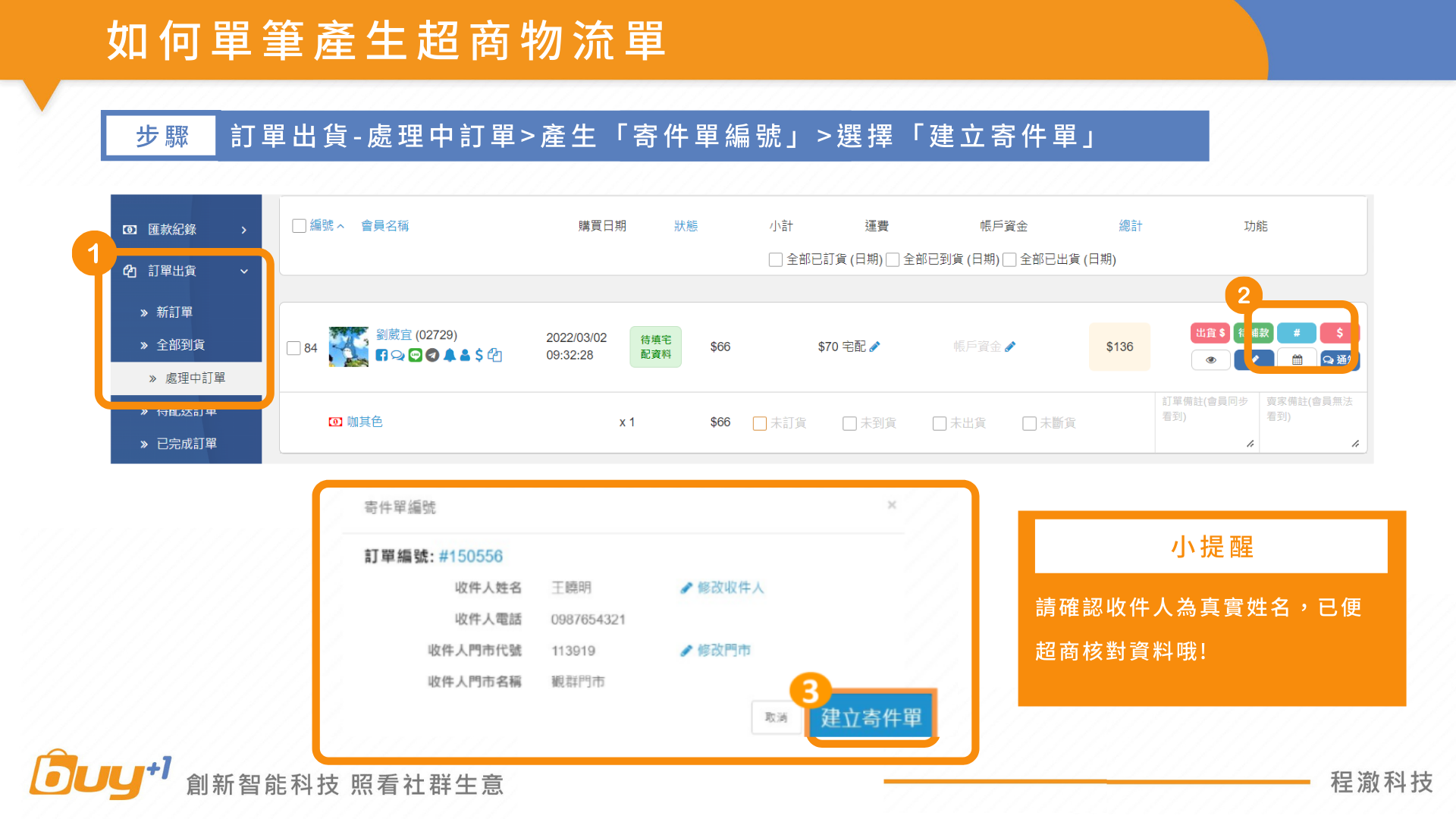The width and height of the screenshot is (1456, 819).
Task: Click the copy icon after member's dollar sign
Action: (x=495, y=355)
